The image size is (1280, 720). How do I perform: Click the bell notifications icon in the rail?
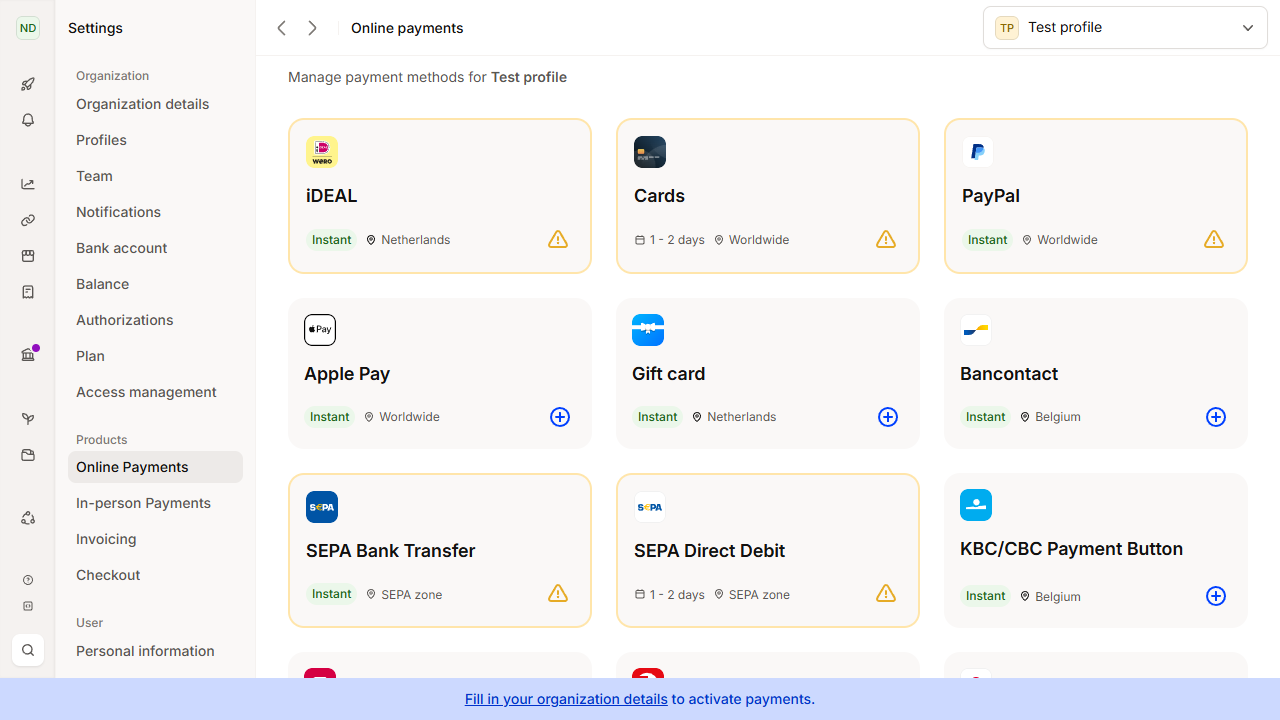[x=28, y=120]
